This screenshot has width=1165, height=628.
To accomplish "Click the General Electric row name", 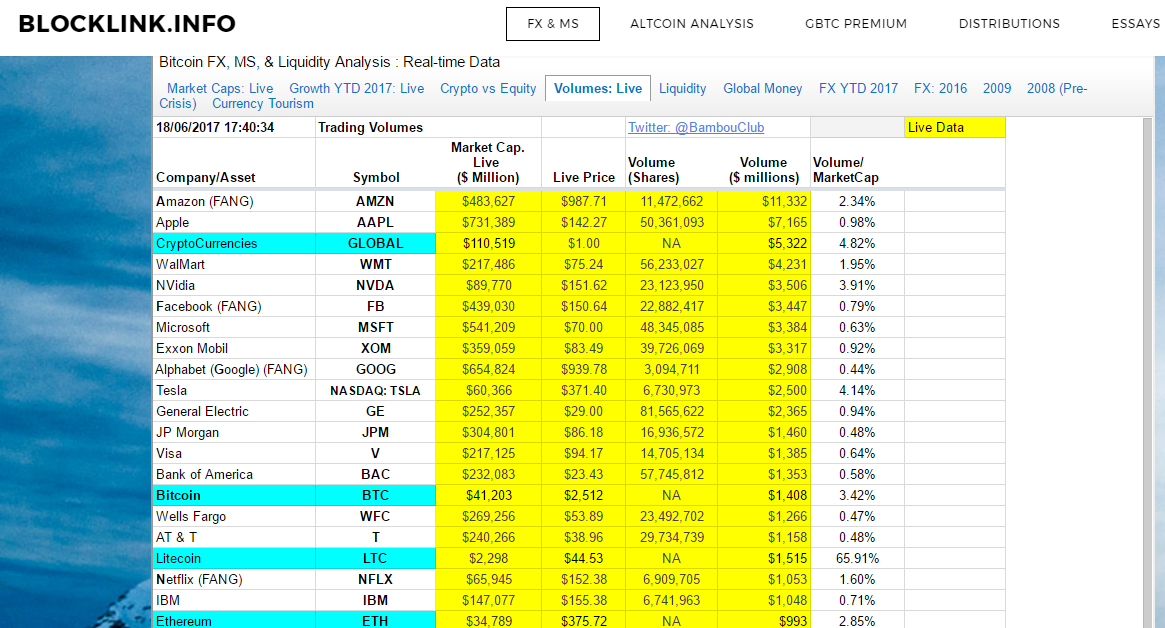I will [x=202, y=412].
